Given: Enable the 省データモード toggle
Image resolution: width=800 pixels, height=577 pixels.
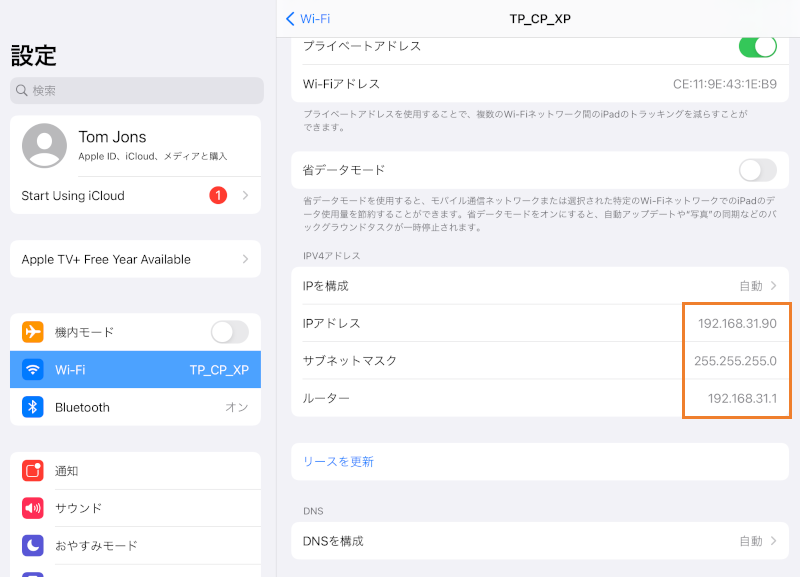Looking at the screenshot, I should pos(757,170).
